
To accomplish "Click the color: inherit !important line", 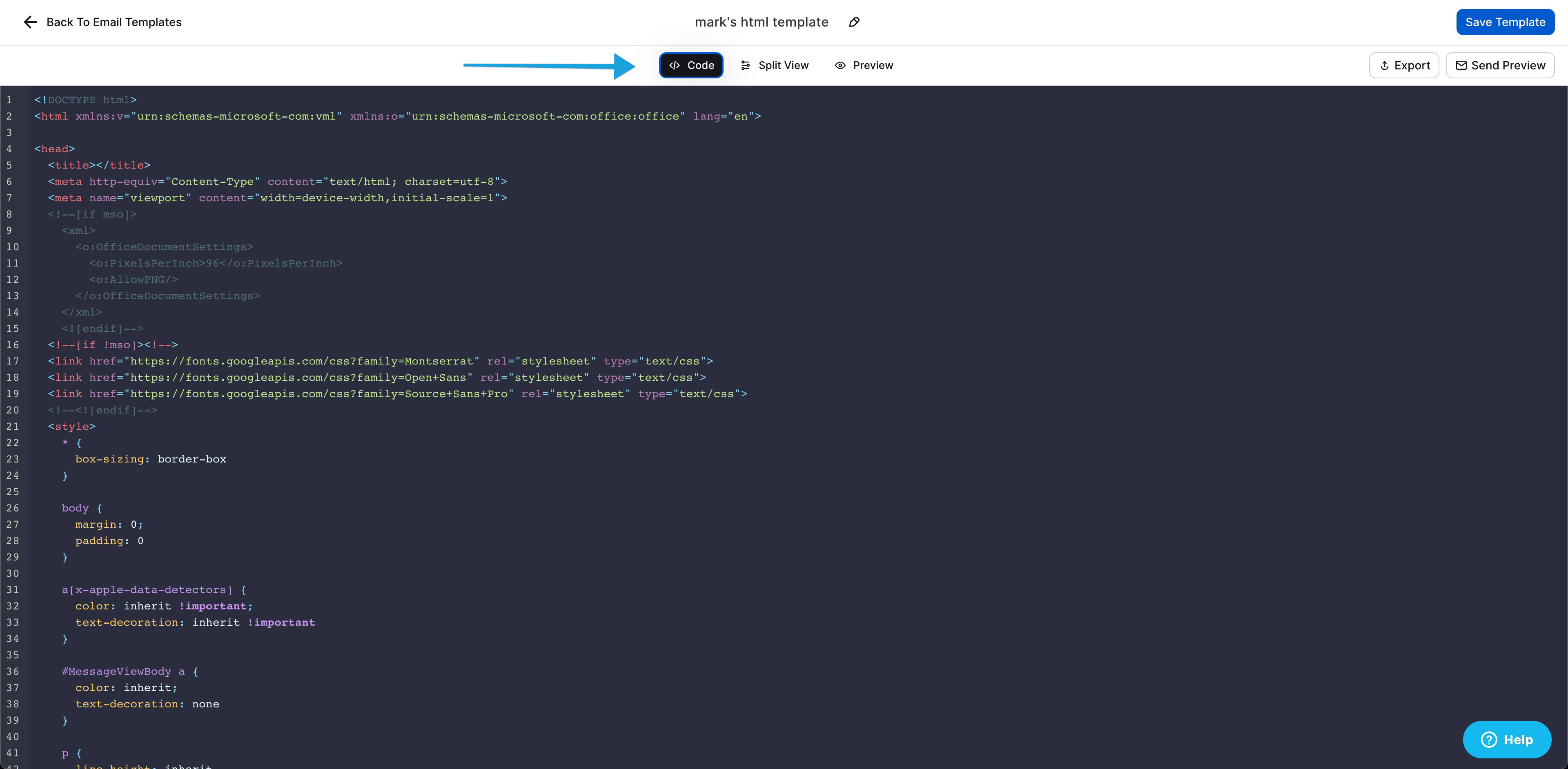I will click(x=164, y=606).
